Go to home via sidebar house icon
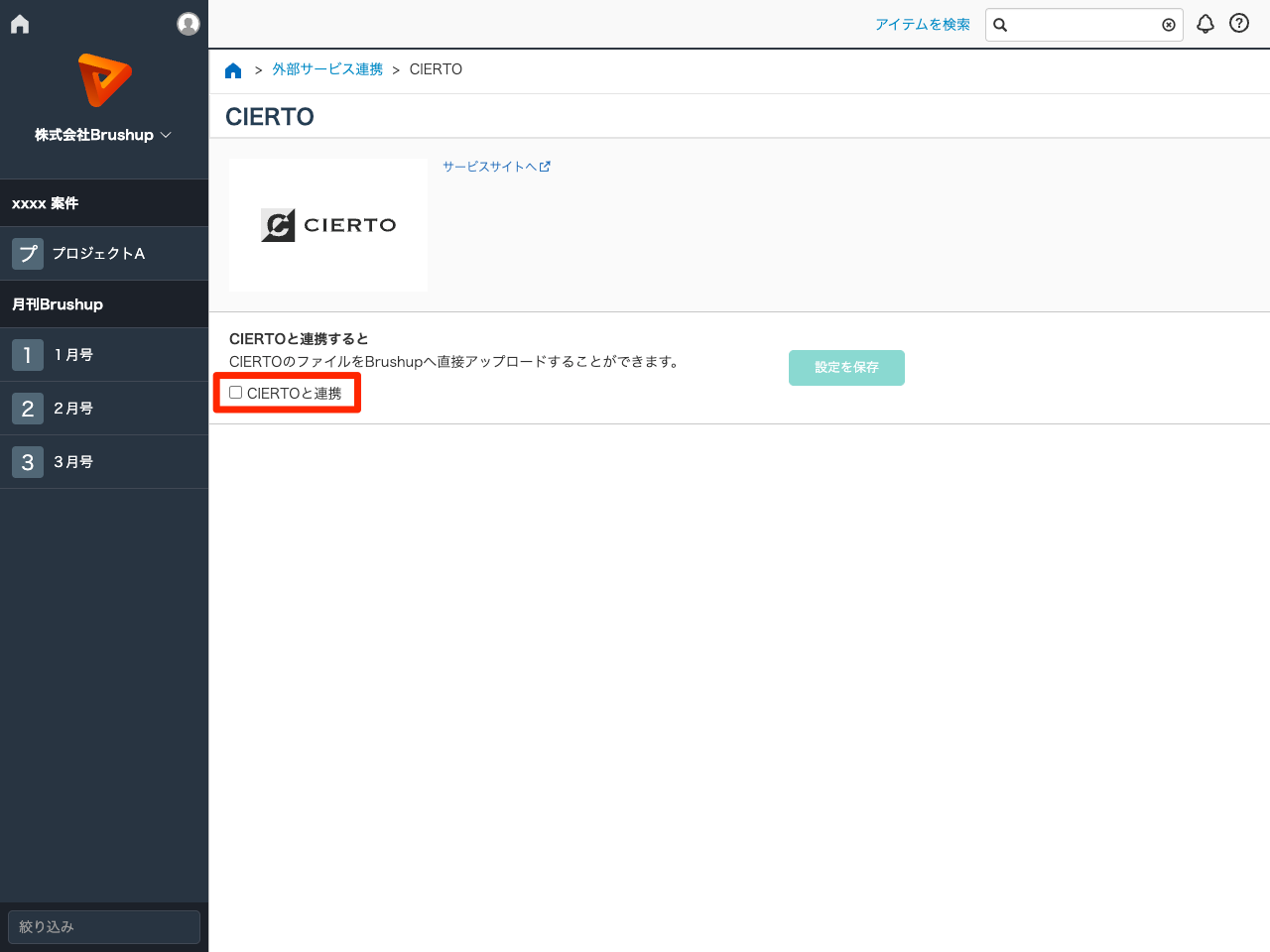This screenshot has width=1270, height=952. click(20, 24)
